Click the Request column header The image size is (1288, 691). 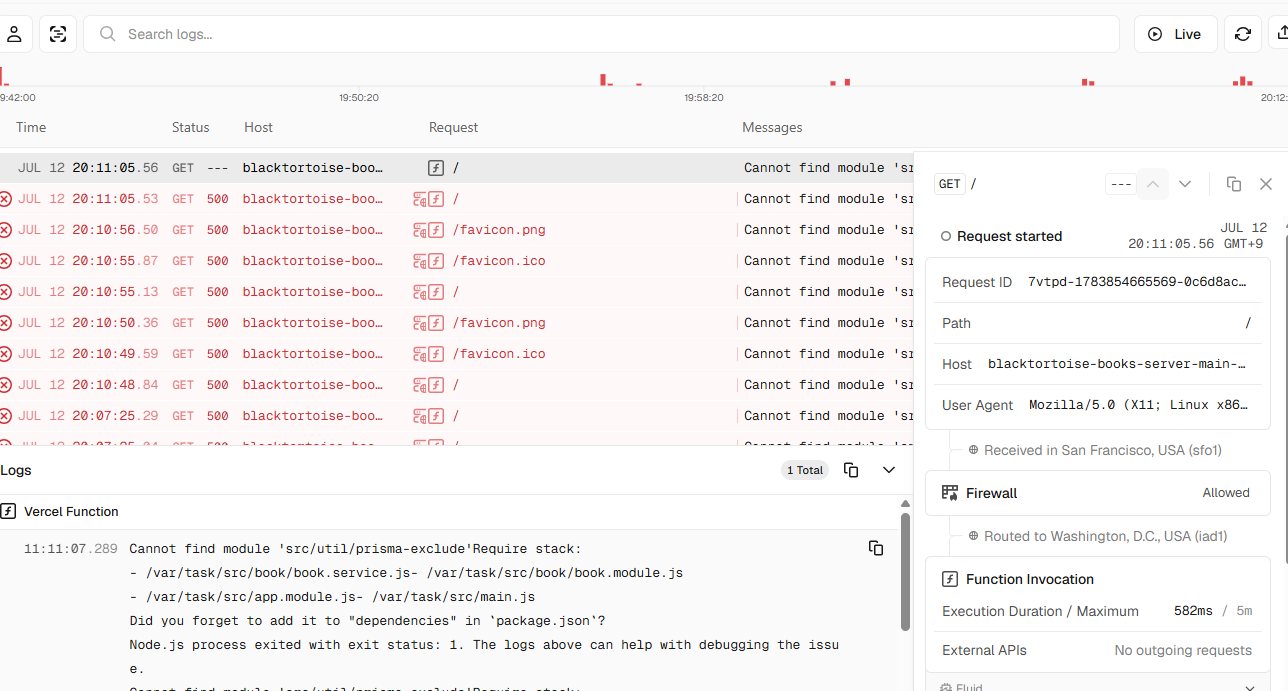pos(454,127)
